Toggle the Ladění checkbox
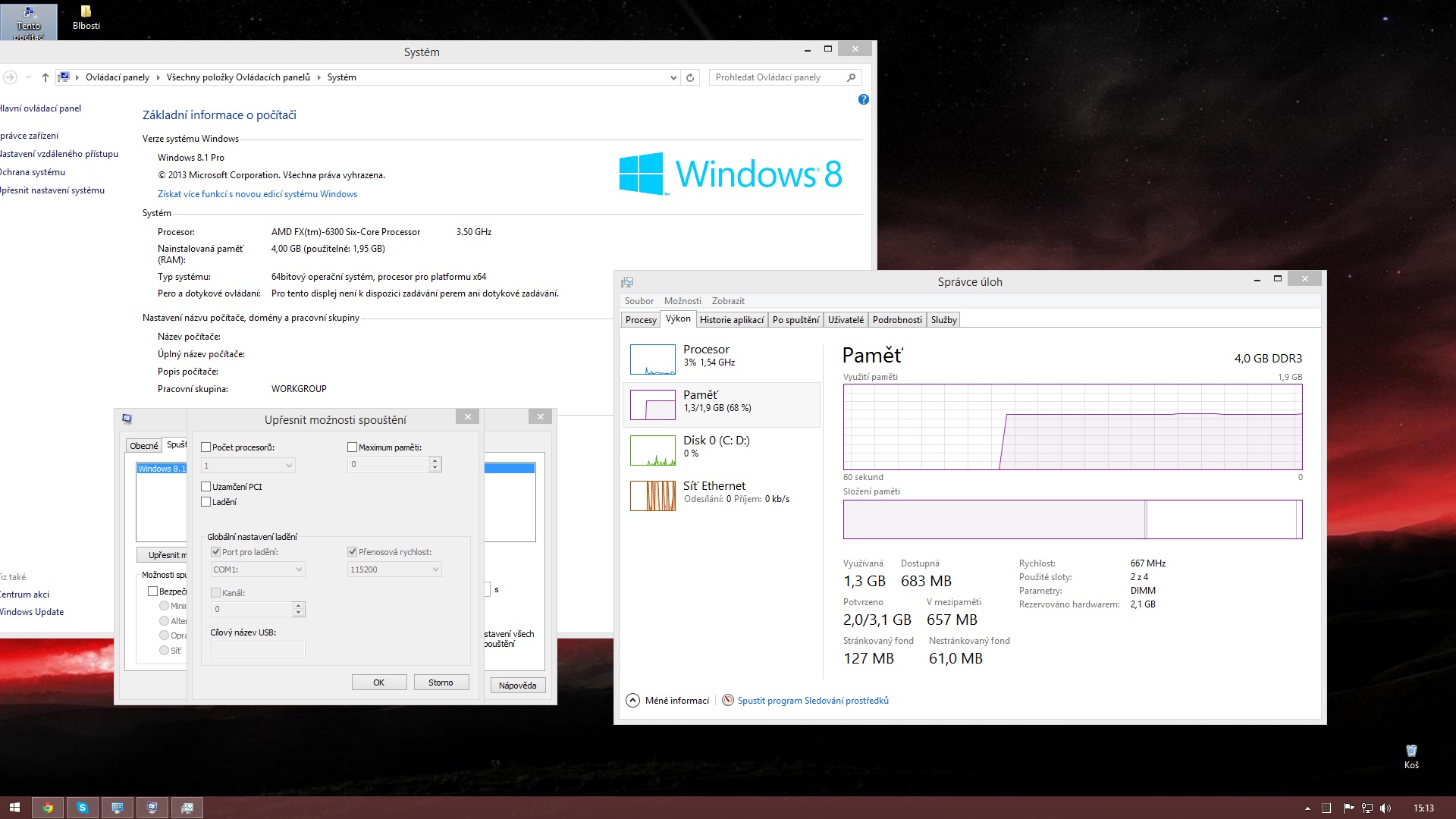This screenshot has width=1456, height=819. click(x=206, y=502)
